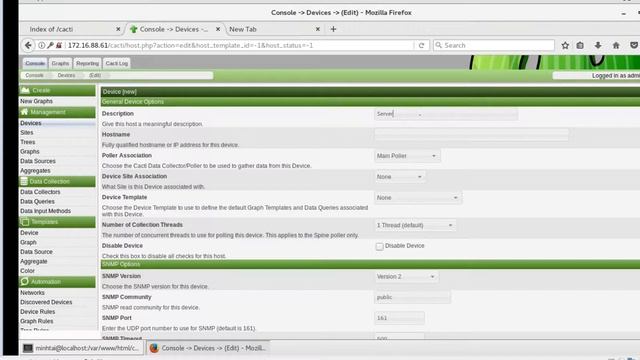Open Data Queries in the sidebar
640x360 pixels.
coord(37,202)
